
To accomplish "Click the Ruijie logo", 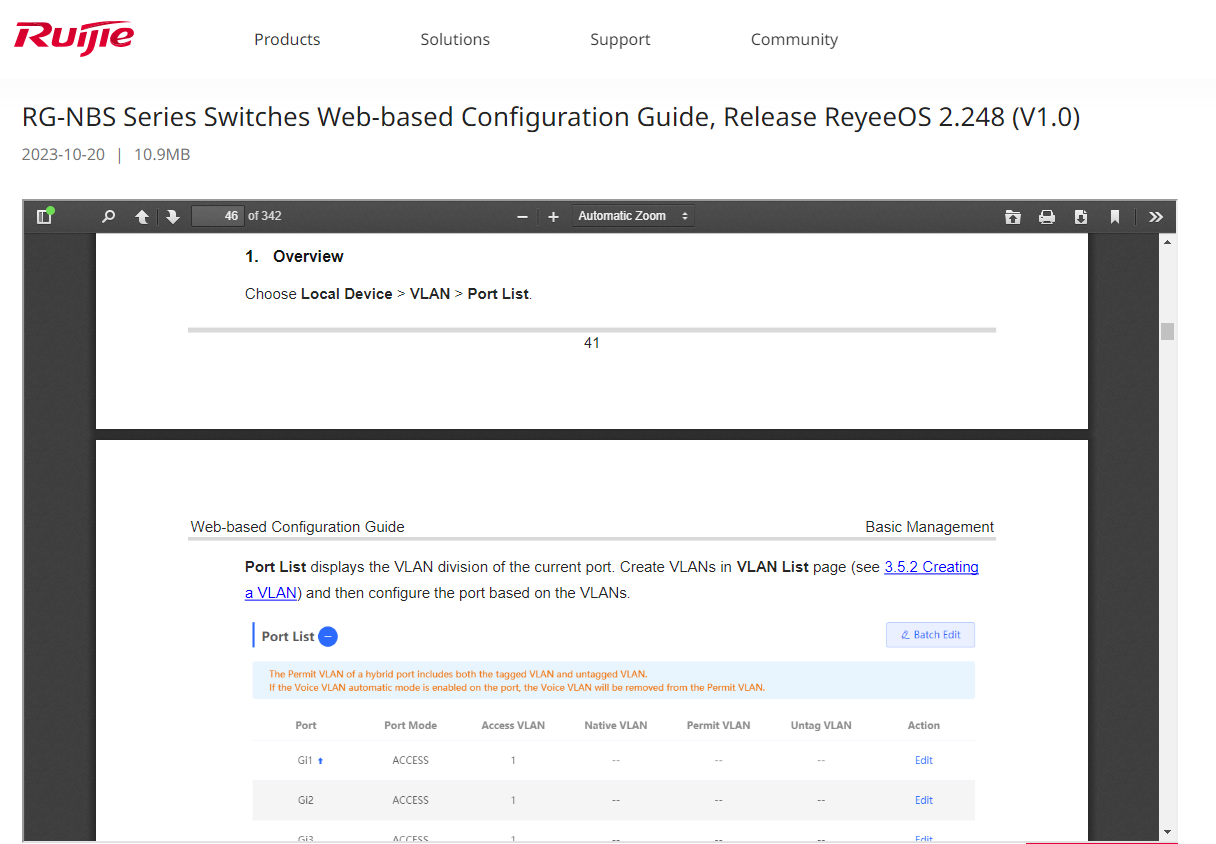I will tap(74, 38).
